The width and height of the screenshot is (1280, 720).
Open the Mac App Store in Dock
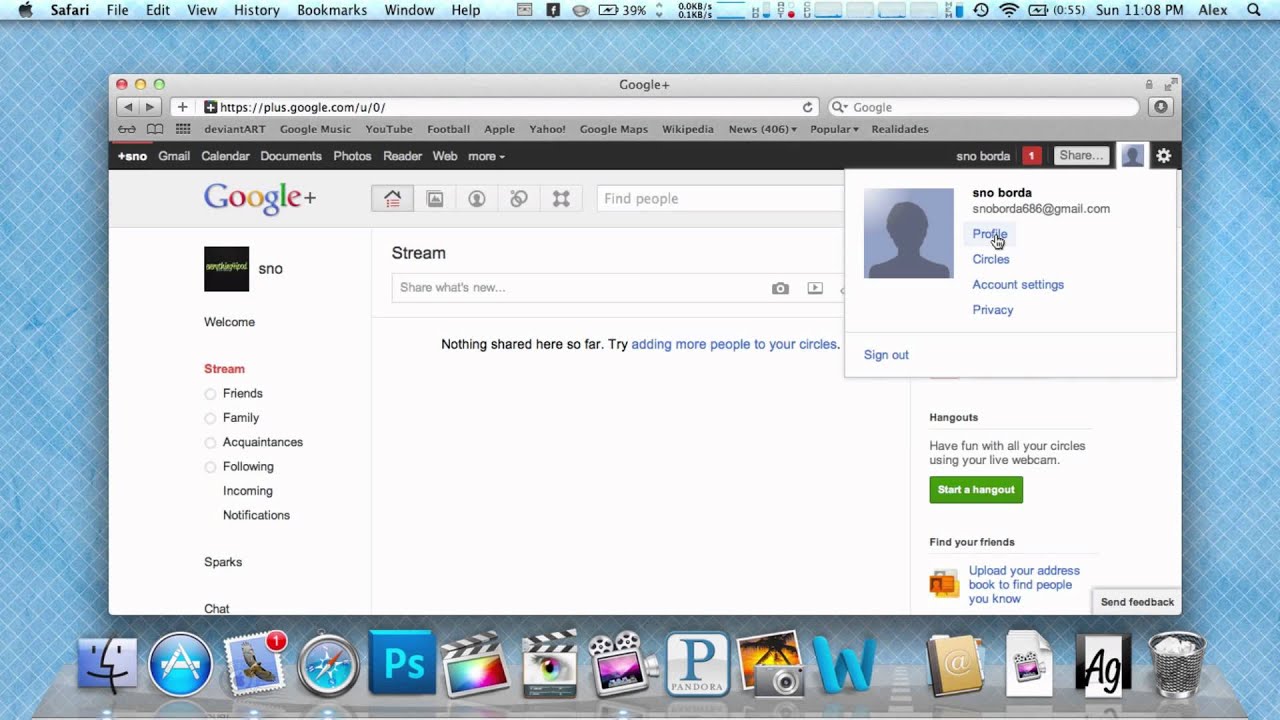181,664
